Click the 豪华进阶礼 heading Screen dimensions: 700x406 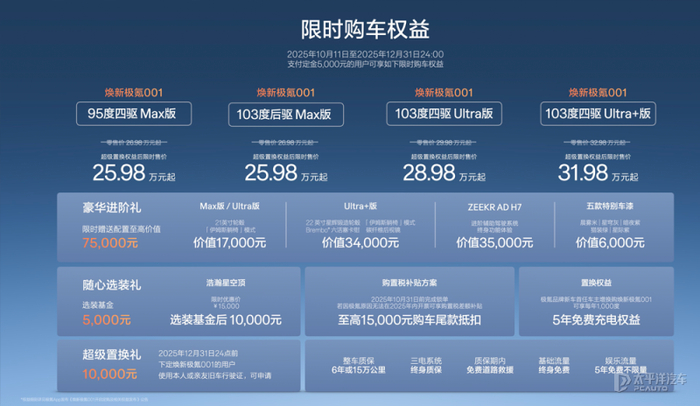112,208
